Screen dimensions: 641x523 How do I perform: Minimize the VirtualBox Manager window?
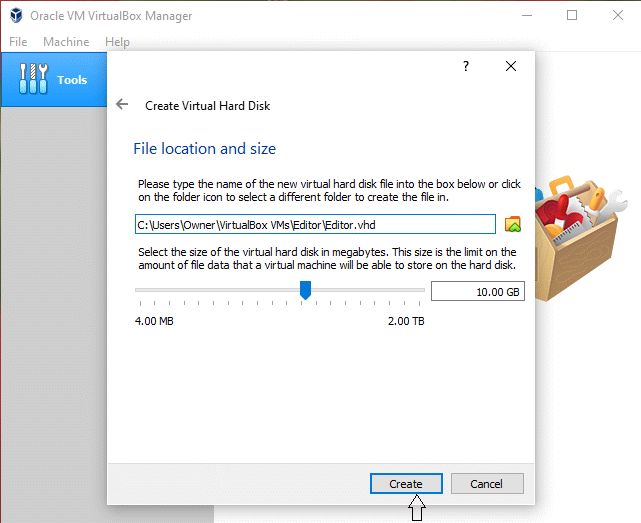526,16
